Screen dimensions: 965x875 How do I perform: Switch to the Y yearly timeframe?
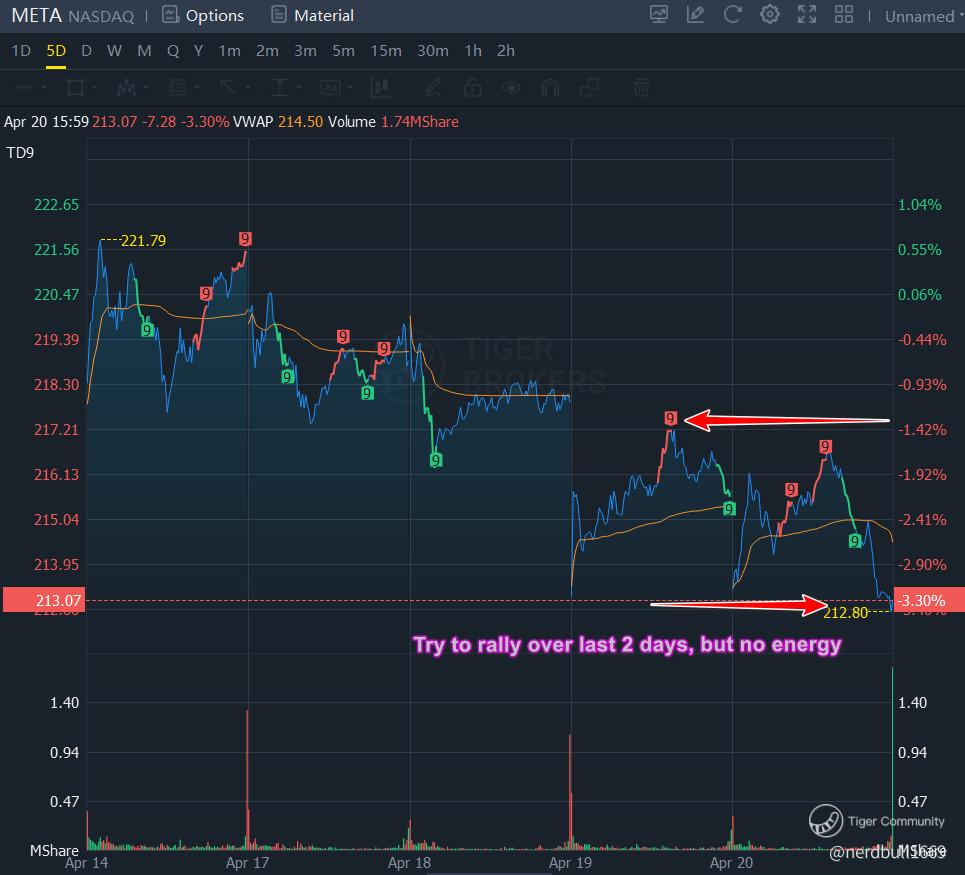pos(198,50)
